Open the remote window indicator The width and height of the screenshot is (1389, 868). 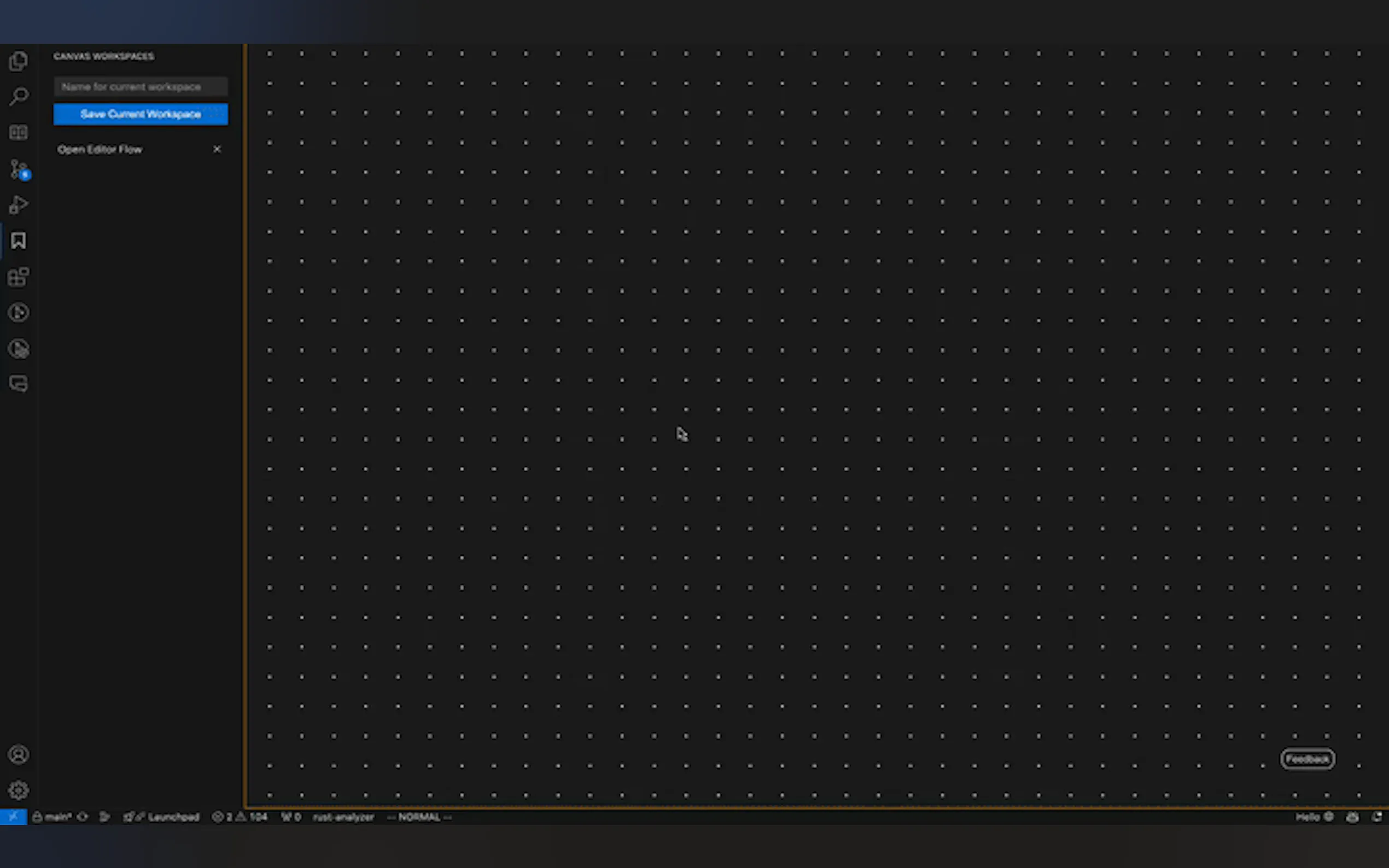(x=13, y=817)
